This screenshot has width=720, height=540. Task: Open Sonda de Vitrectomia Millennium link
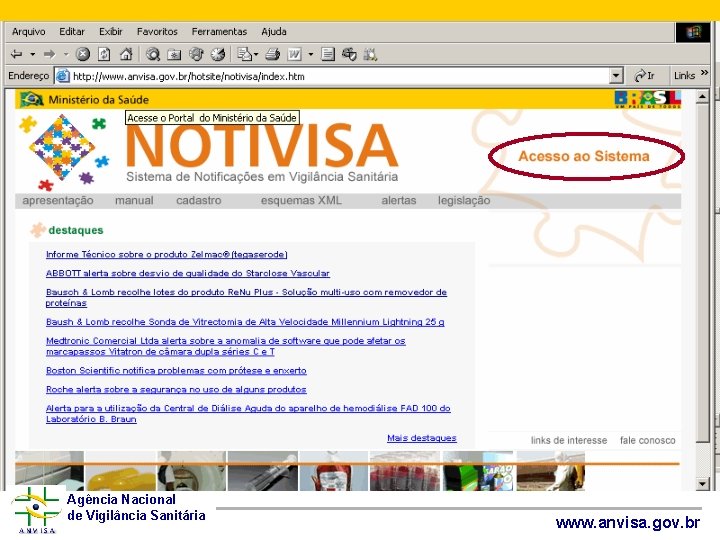coord(245,322)
